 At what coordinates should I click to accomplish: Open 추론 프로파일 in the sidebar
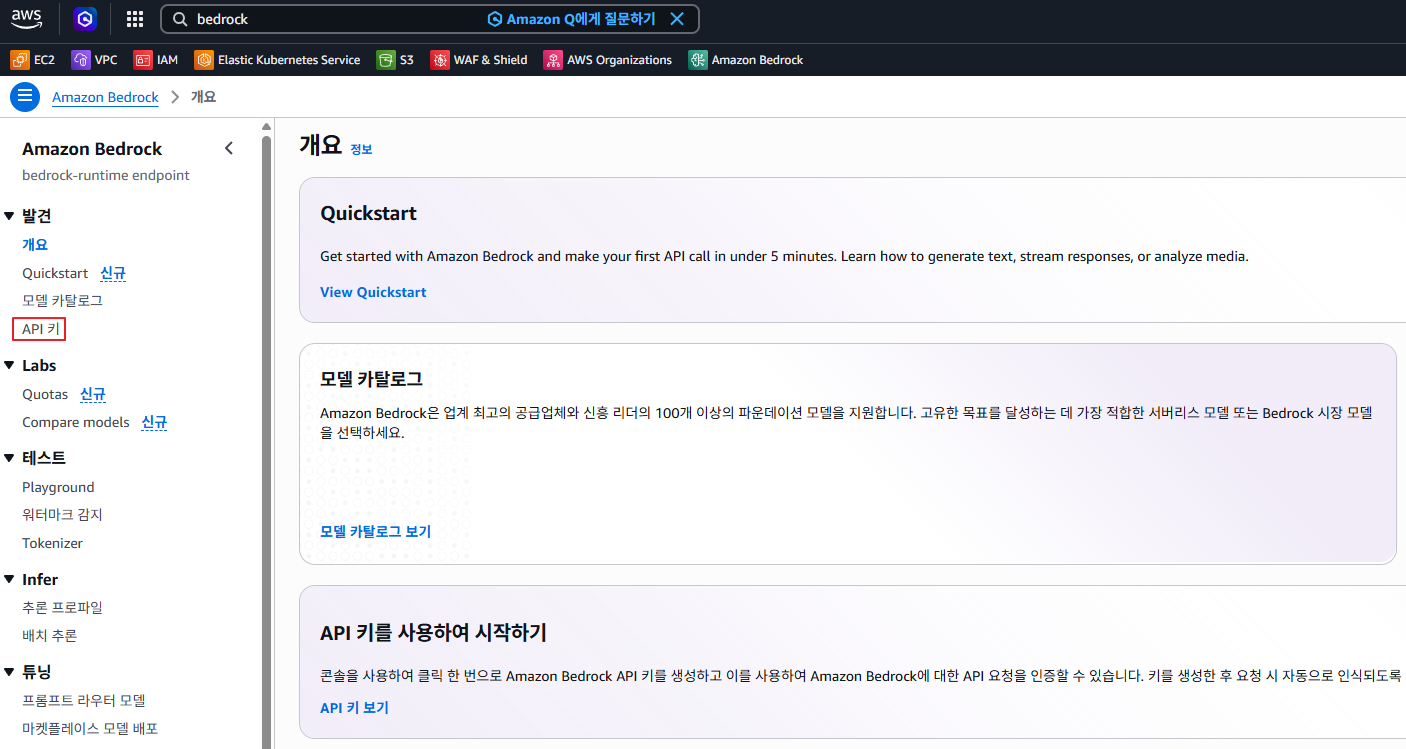pyautogui.click(x=62, y=607)
